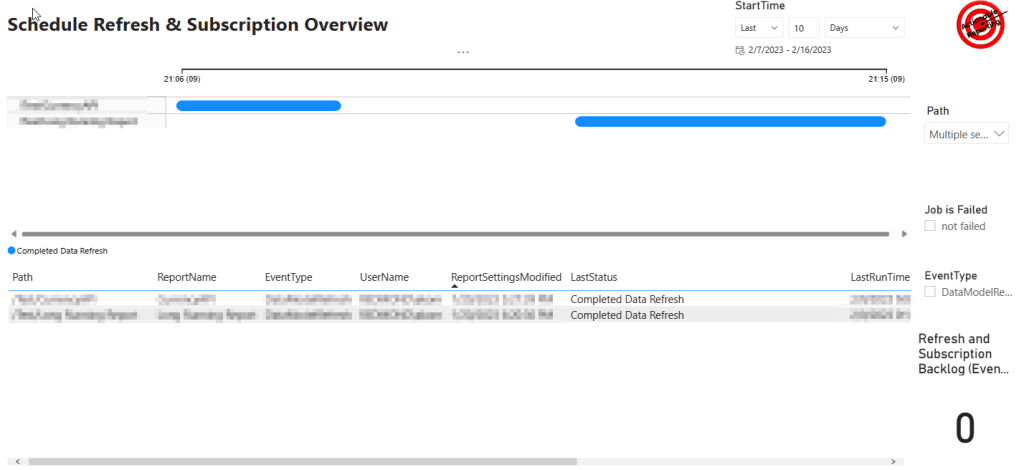Viewport: 1024px width, 470px height.
Task: Click the sort arrow above ReportSettingsModified
Action: tap(455, 287)
